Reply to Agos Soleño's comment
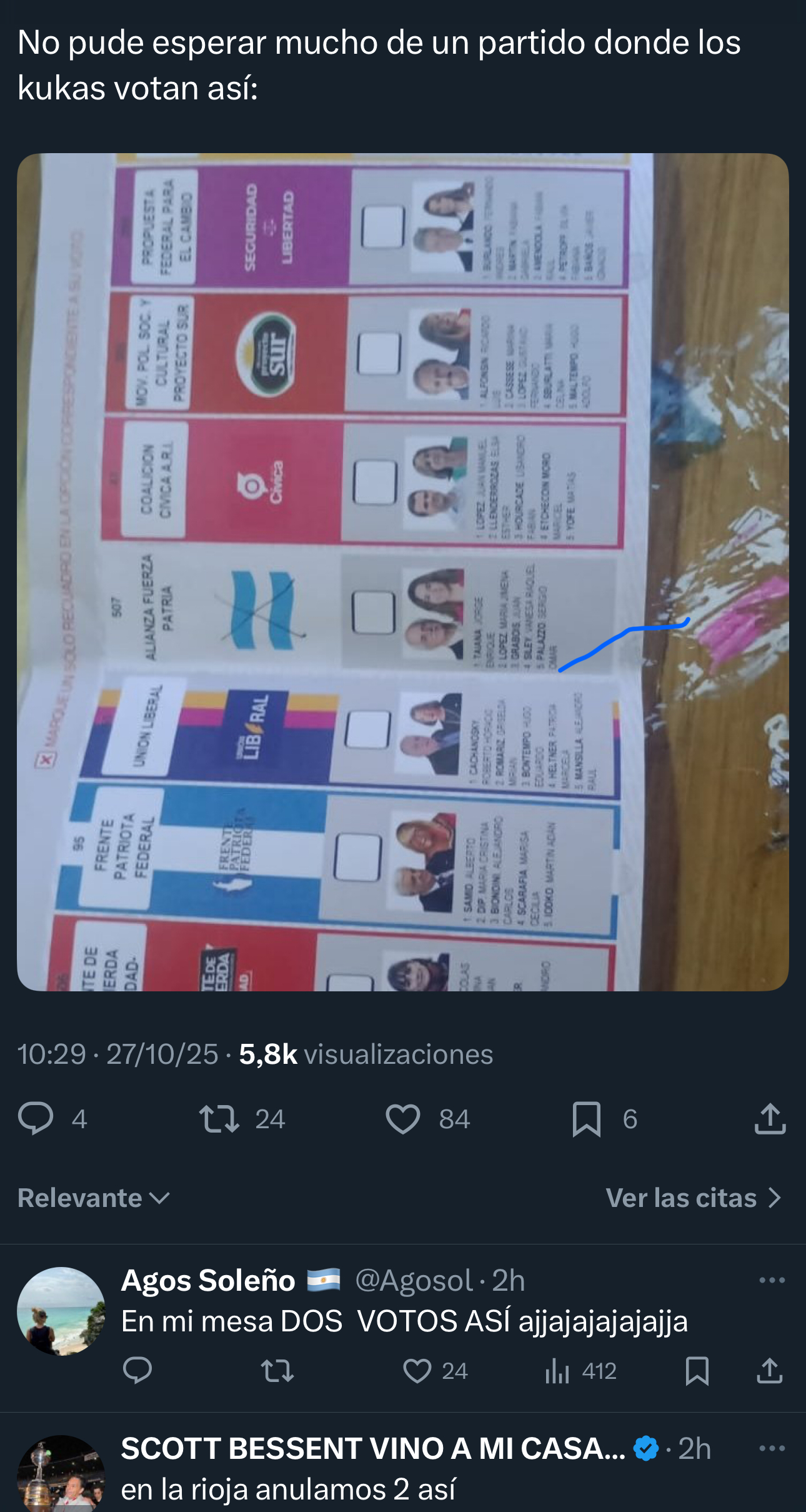This screenshot has height=1512, width=806. [137, 1371]
